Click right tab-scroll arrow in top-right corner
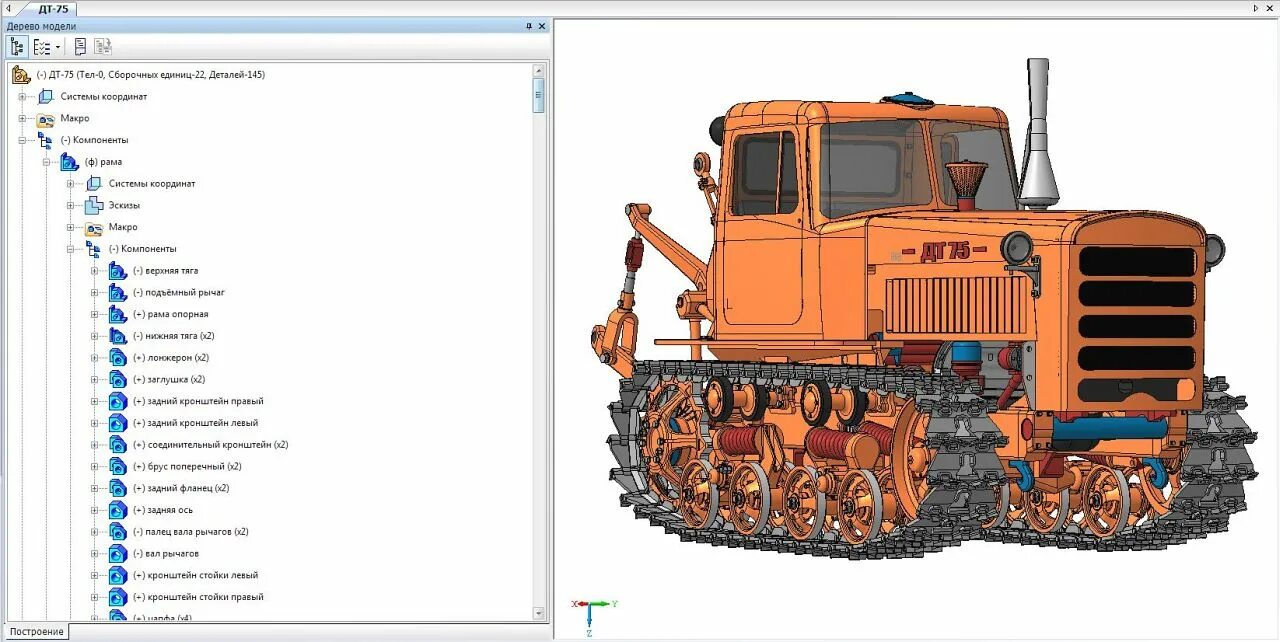Image resolution: width=1280 pixels, height=642 pixels. (1256, 8)
